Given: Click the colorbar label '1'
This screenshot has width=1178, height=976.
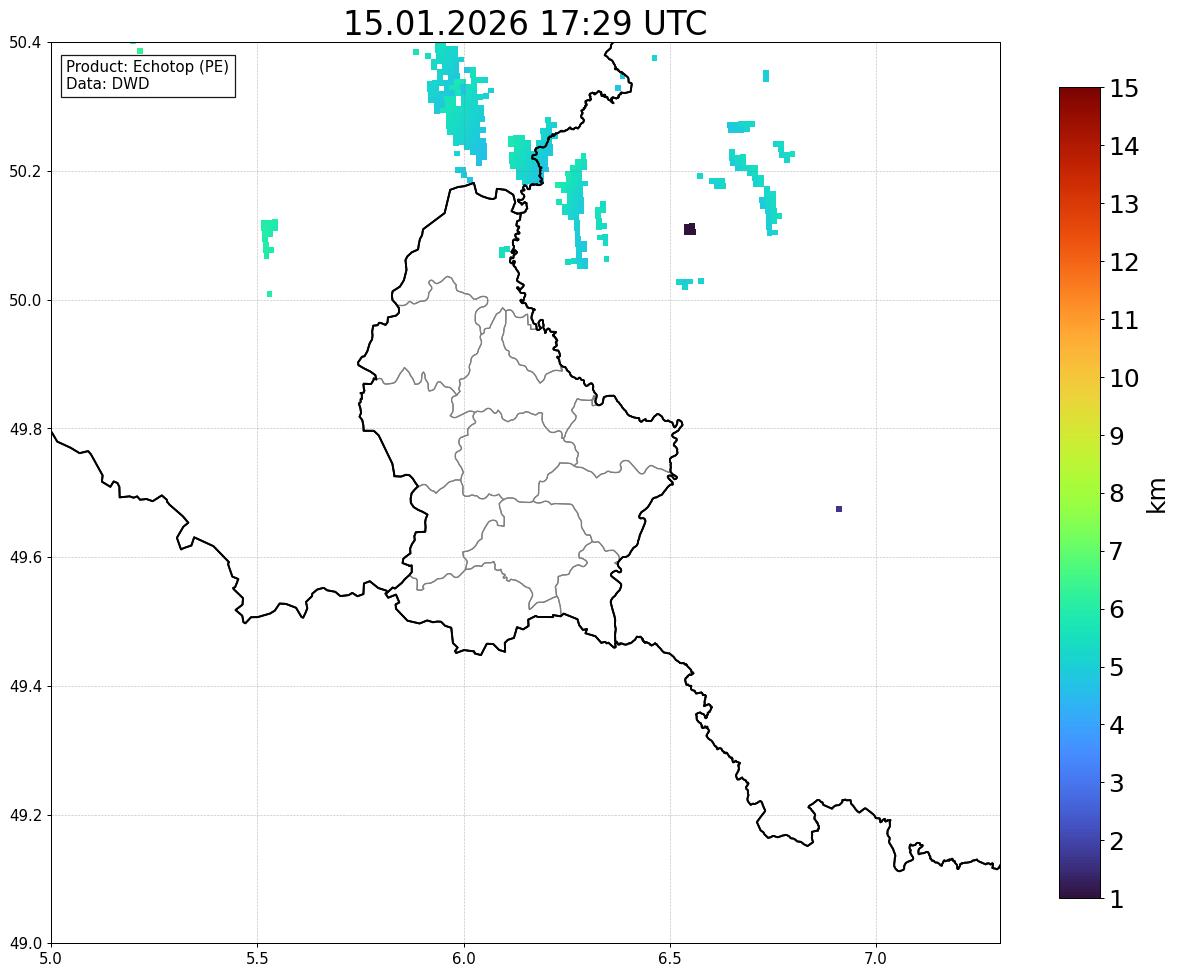Looking at the screenshot, I should (x=1117, y=899).
